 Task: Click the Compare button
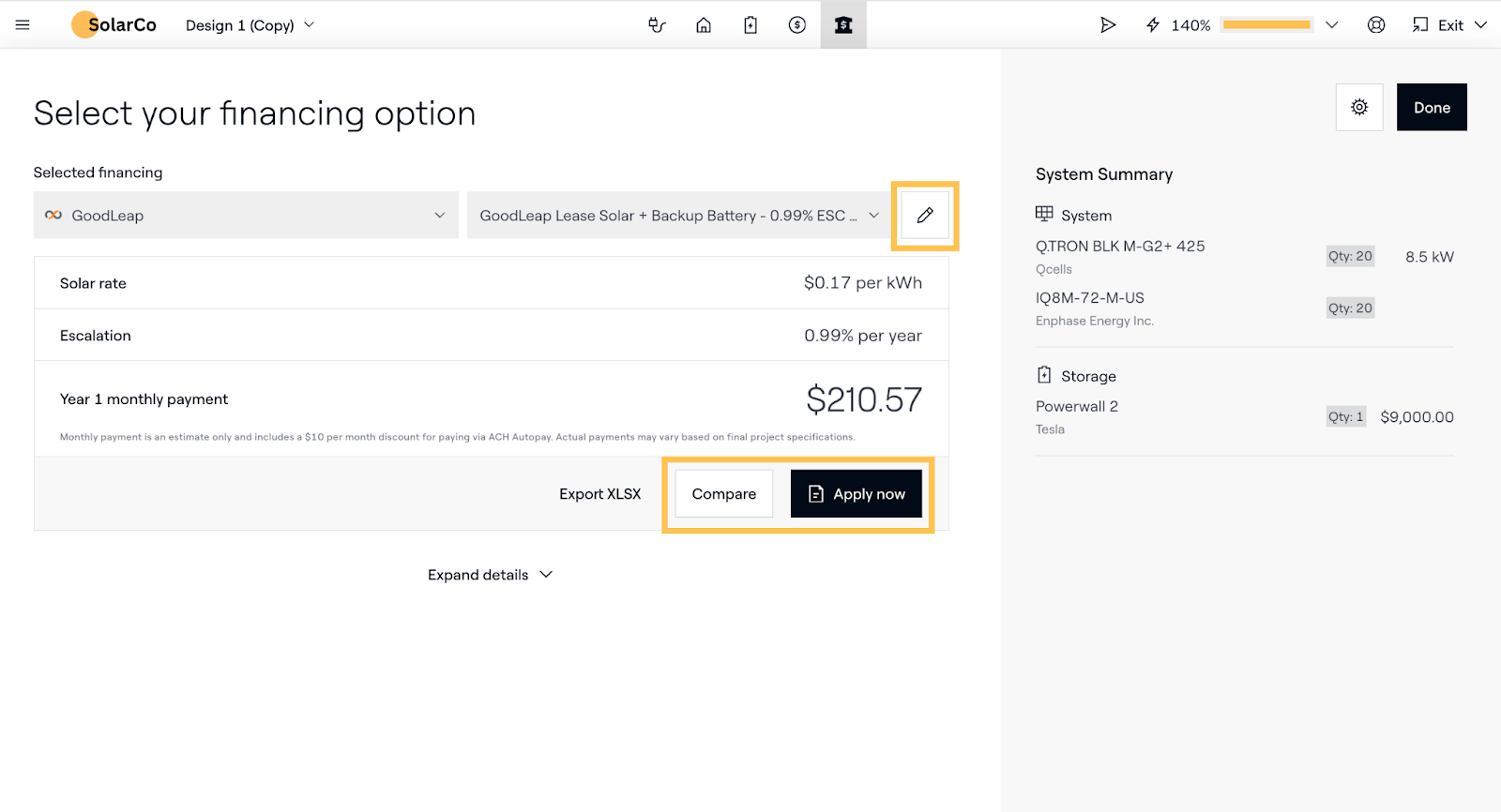click(x=723, y=494)
